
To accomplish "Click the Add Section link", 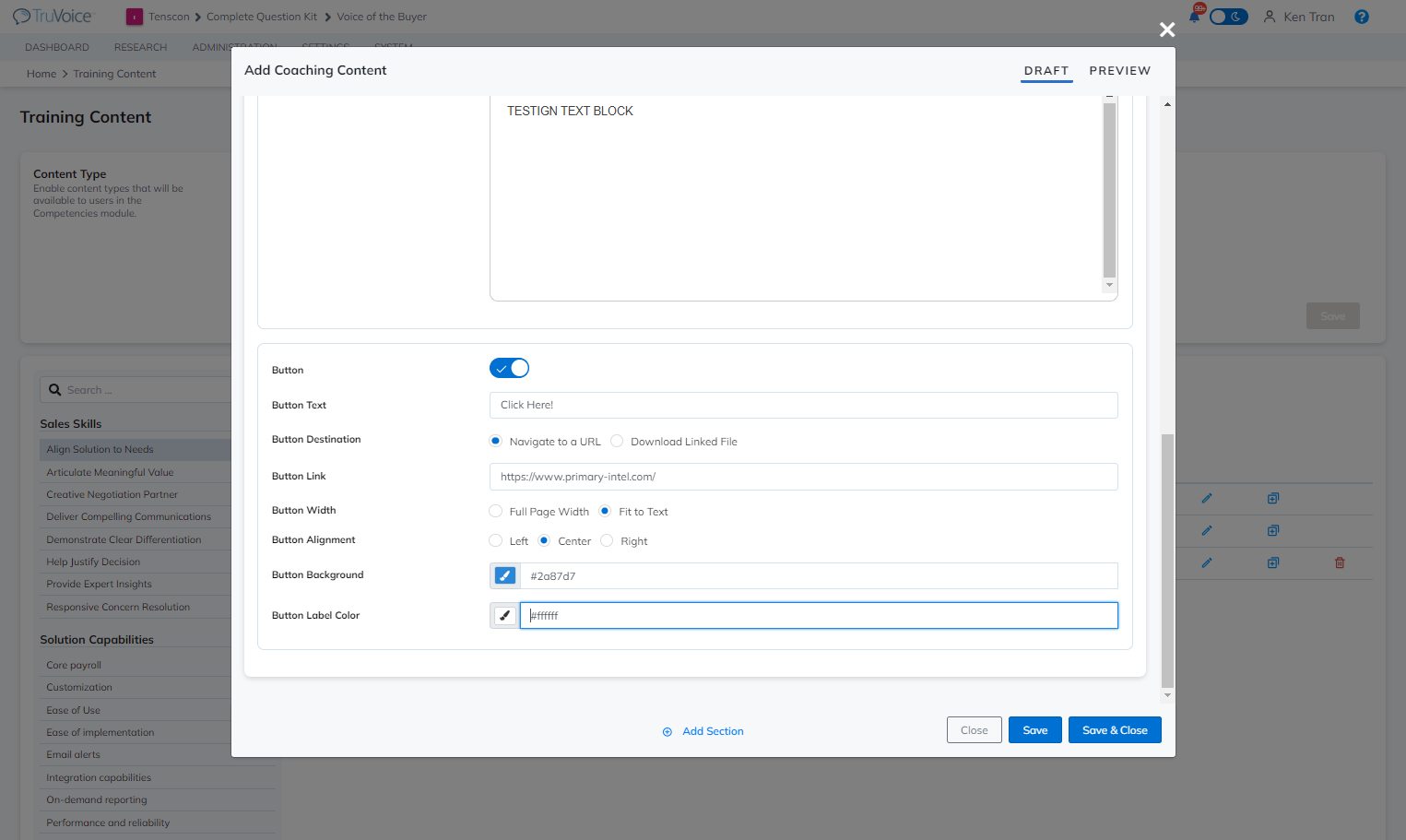I will coord(713,731).
